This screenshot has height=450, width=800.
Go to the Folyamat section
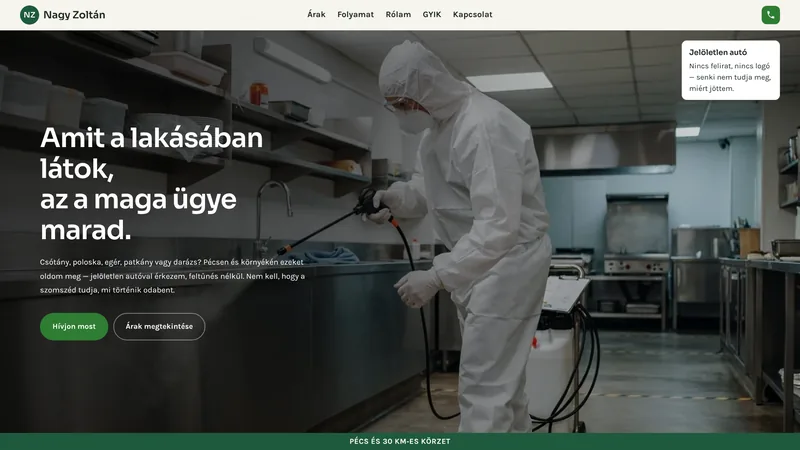[x=355, y=14]
